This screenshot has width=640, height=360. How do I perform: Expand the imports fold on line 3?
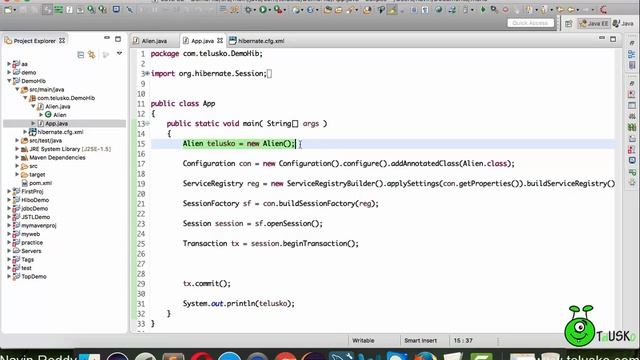[x=148, y=74]
